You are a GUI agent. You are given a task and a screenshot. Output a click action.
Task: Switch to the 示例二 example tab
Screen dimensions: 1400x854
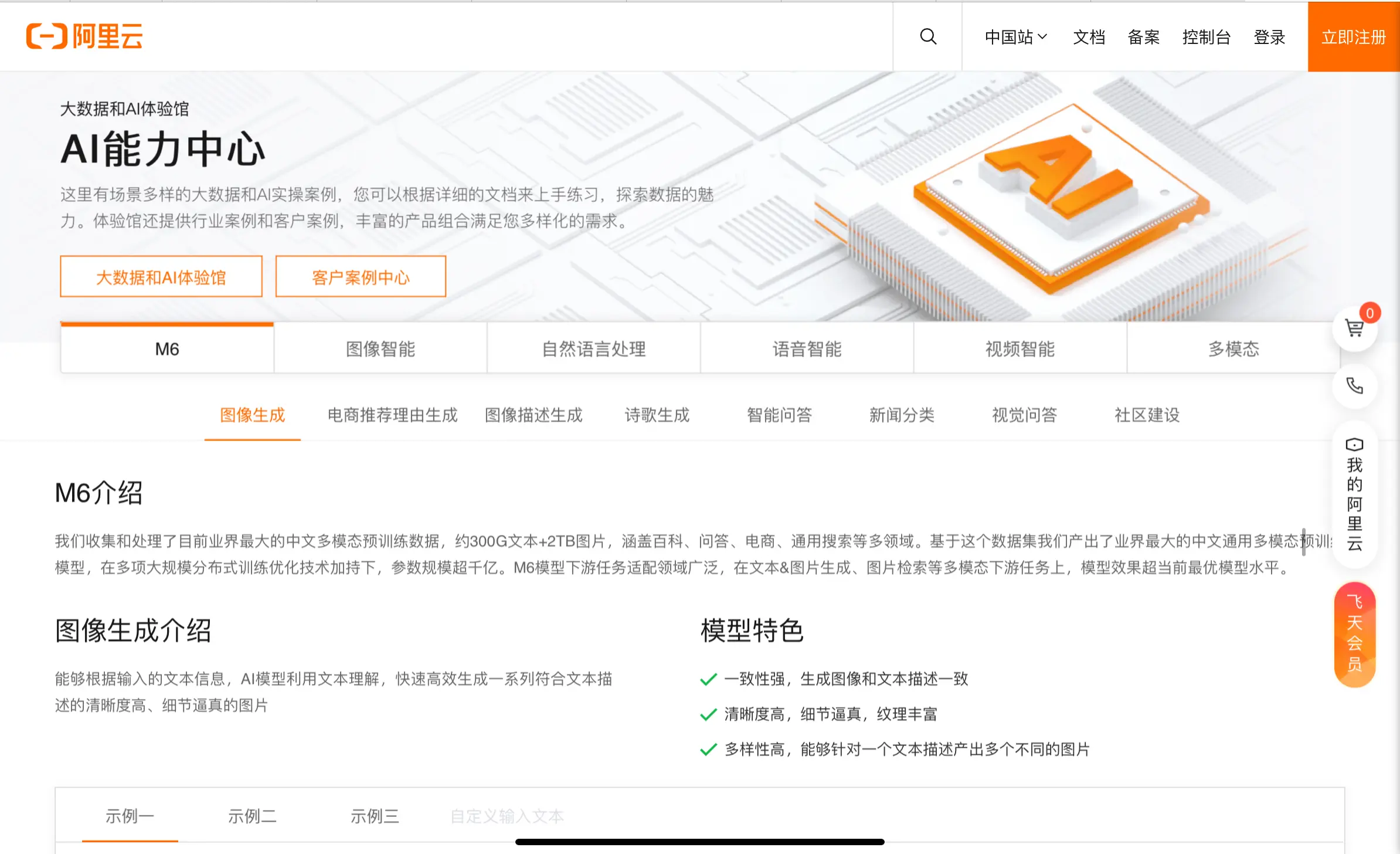tap(253, 816)
